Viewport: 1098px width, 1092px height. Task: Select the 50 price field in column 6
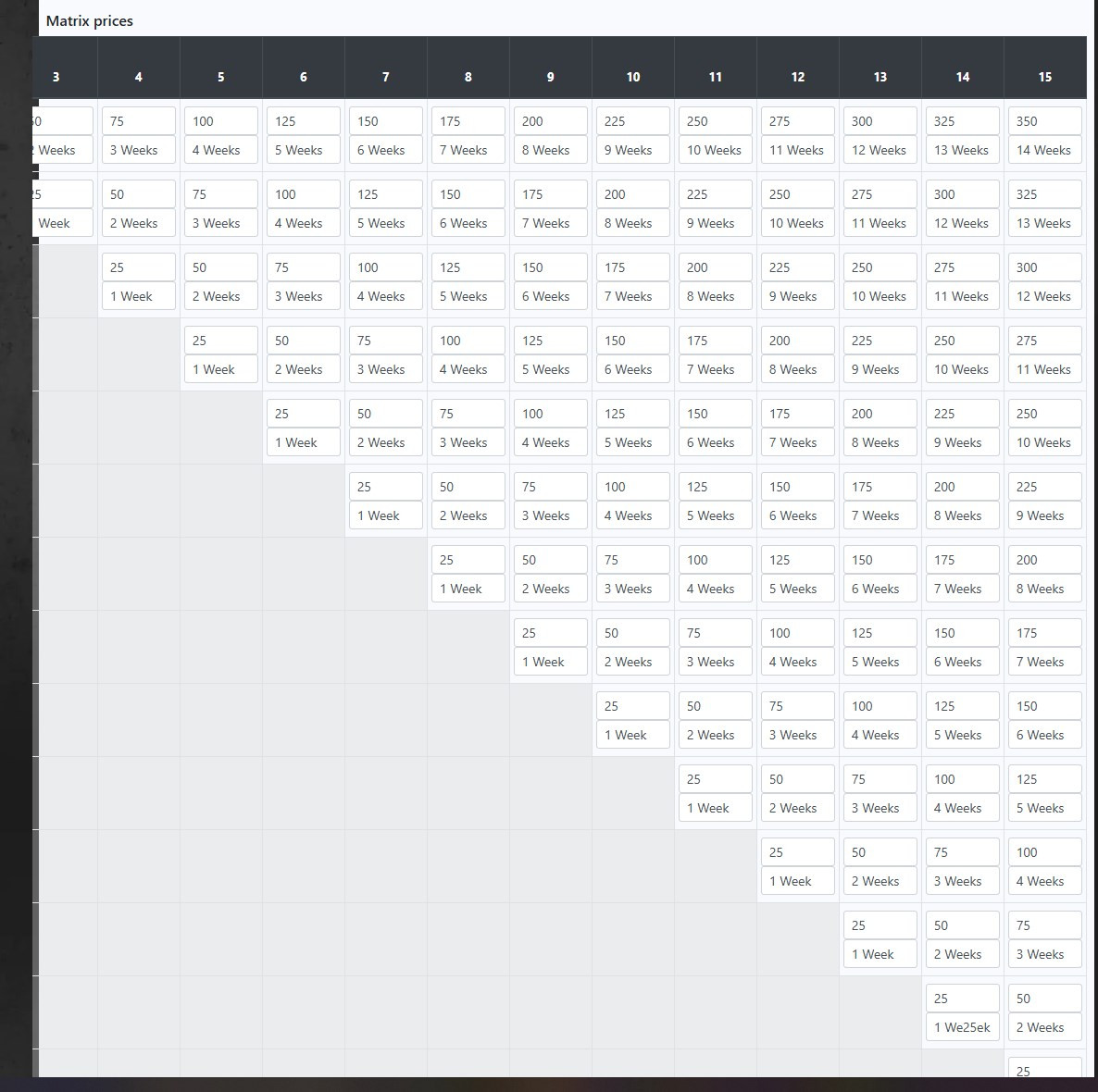pos(304,341)
